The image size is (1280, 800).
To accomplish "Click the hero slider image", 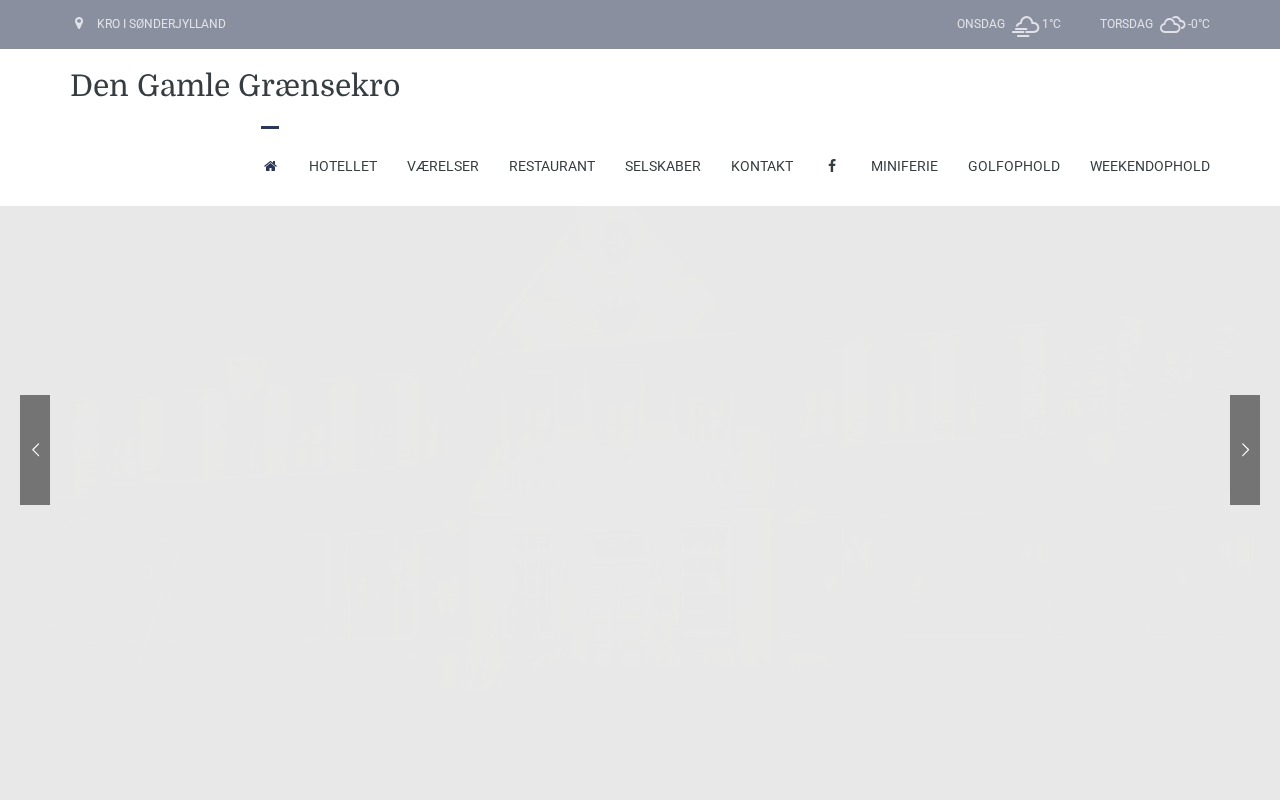I will tap(640, 503).
